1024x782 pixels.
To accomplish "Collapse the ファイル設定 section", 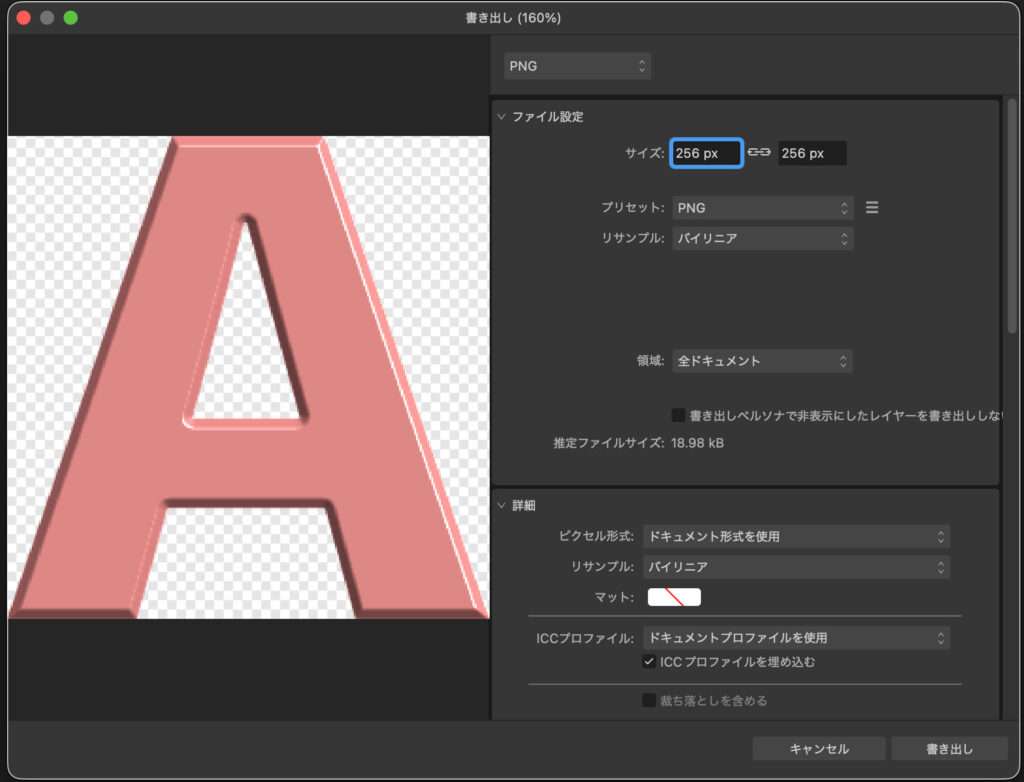I will [501, 116].
